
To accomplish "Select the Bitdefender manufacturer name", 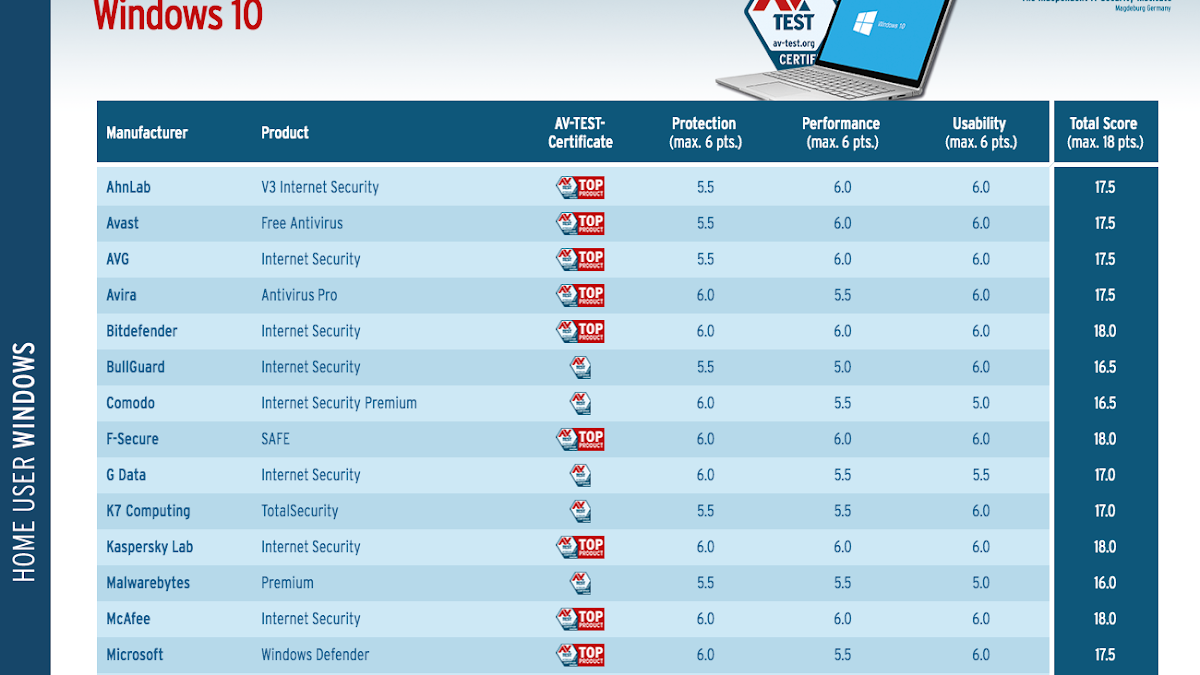I will click(142, 331).
